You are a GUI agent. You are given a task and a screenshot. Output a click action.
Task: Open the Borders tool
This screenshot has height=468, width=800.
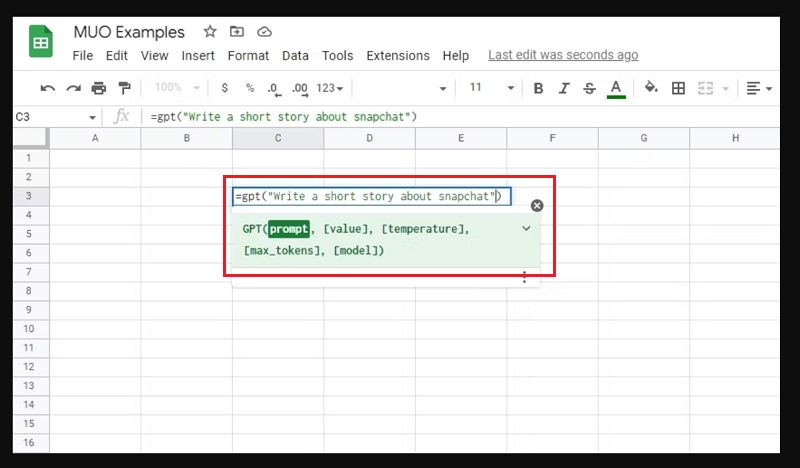[678, 88]
